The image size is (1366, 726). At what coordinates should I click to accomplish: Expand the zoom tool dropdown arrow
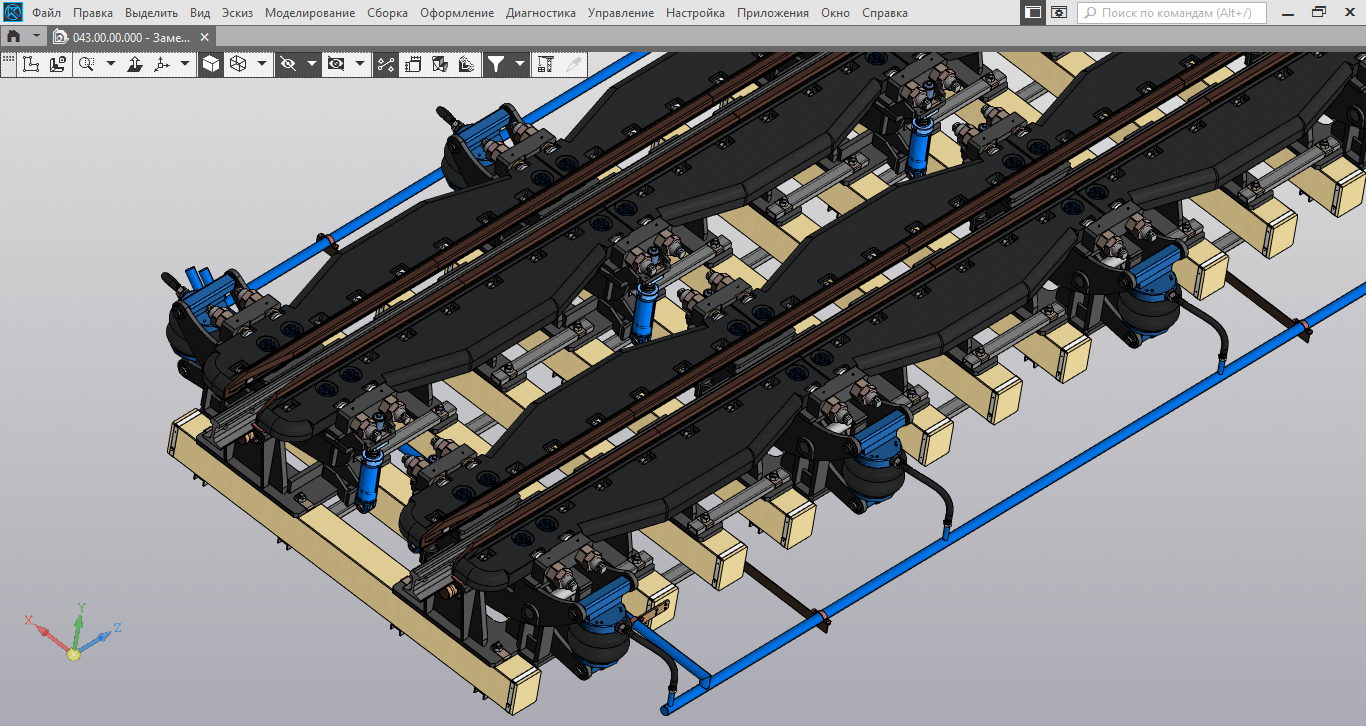(110, 64)
